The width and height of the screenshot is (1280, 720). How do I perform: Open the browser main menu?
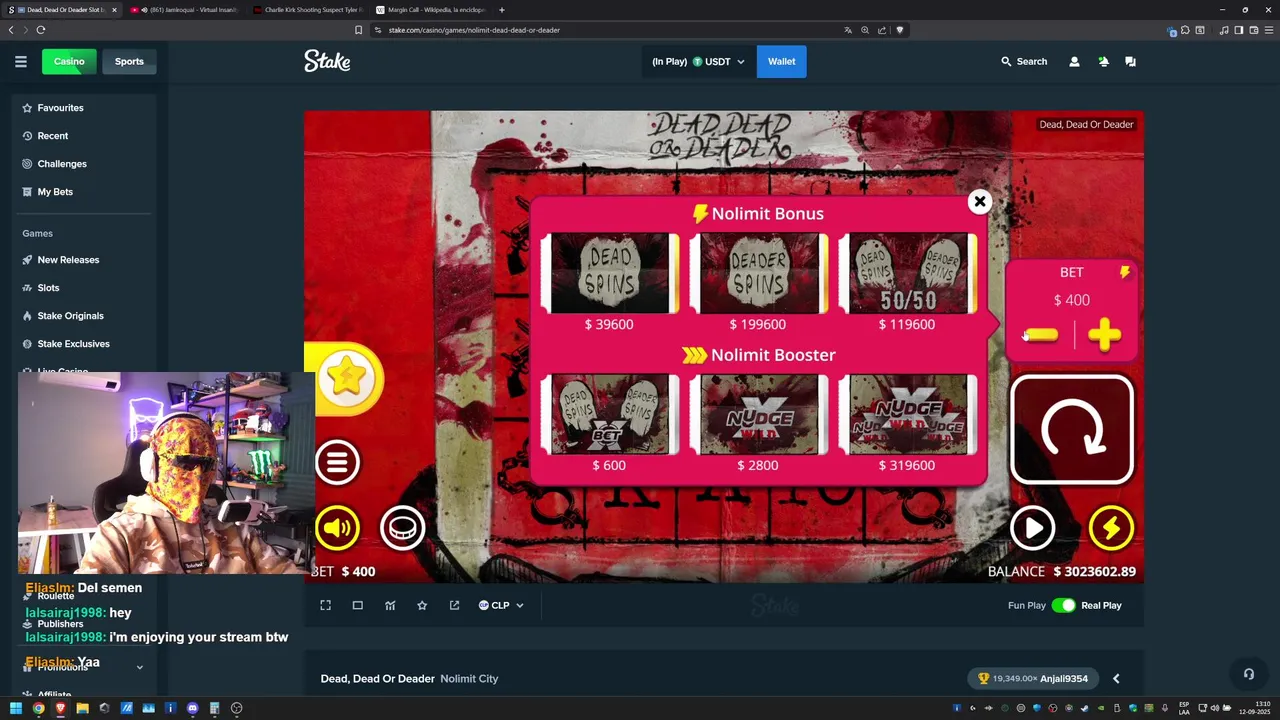[x=1267, y=30]
